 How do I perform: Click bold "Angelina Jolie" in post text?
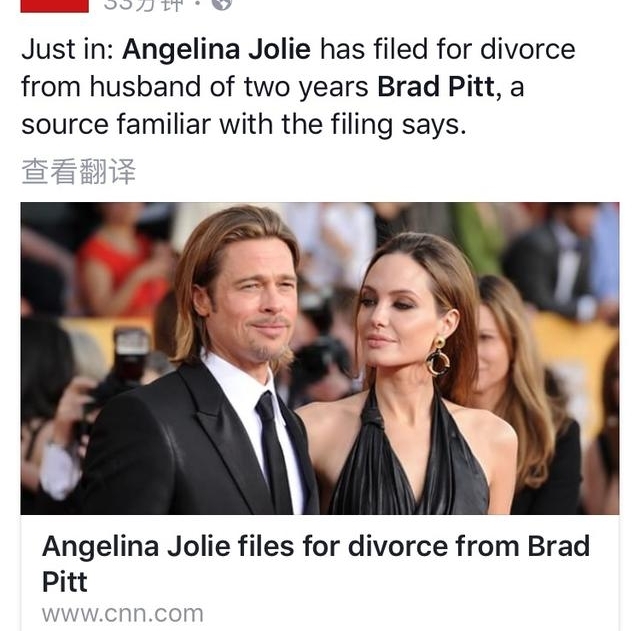coord(217,49)
